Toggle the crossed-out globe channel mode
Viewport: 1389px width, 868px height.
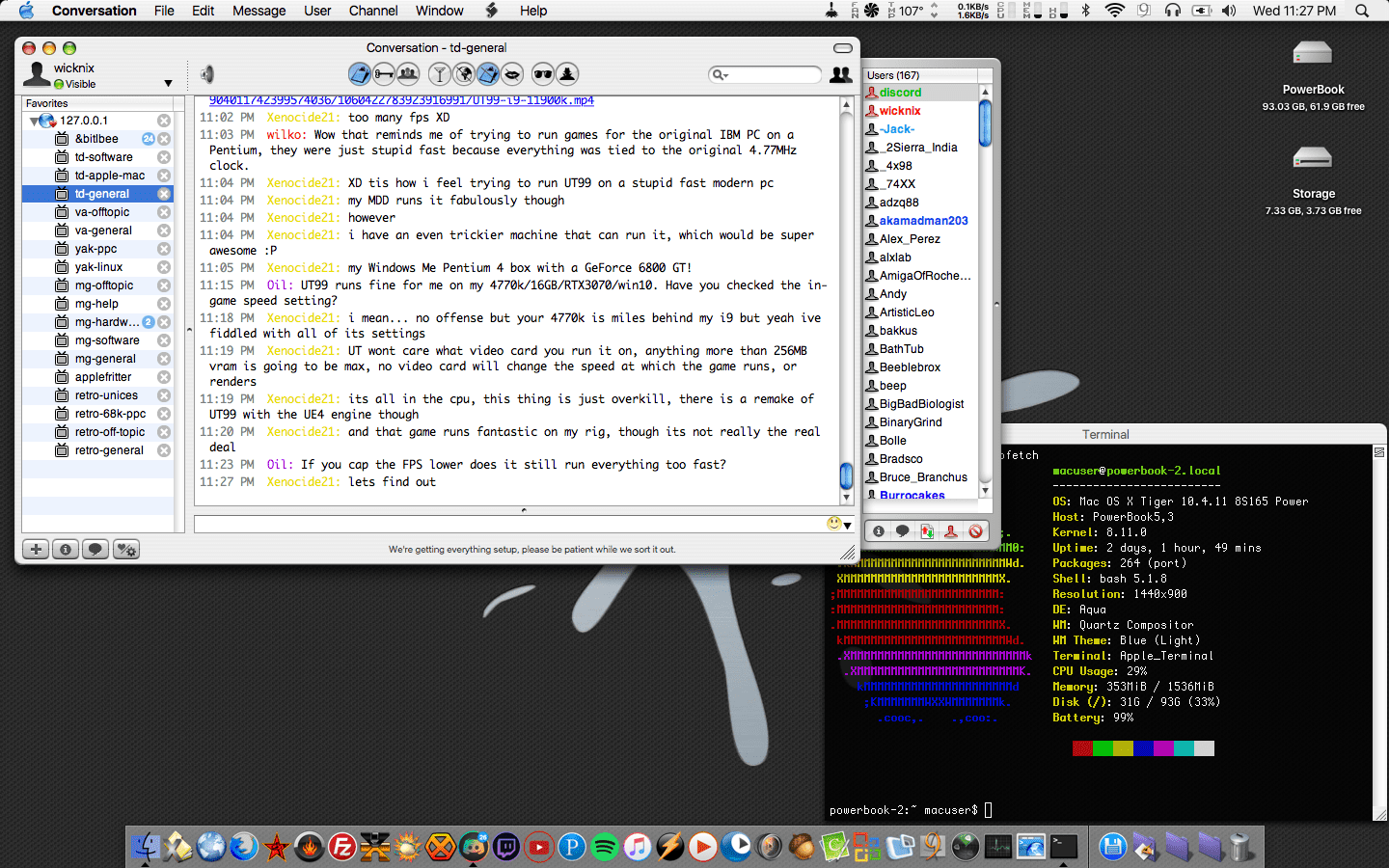[x=464, y=73]
